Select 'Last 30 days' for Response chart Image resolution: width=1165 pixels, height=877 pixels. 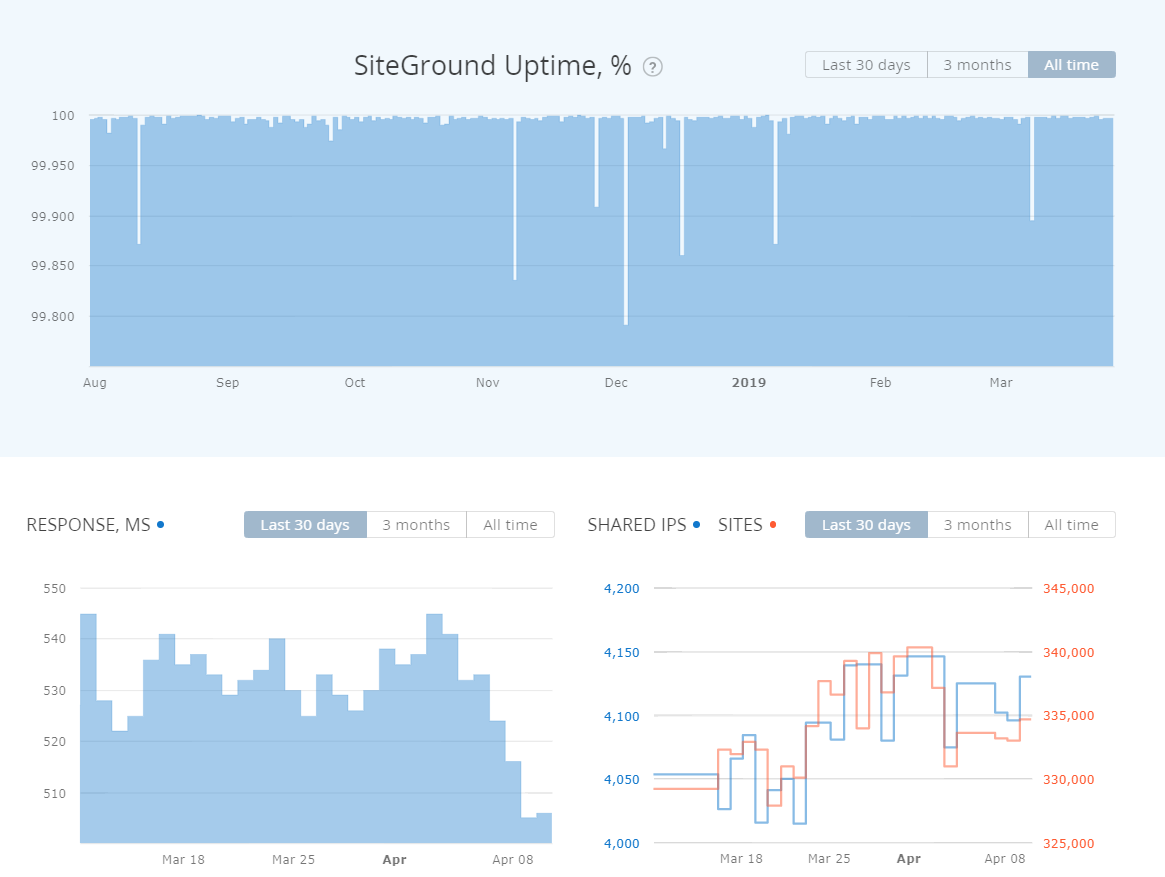[305, 525]
